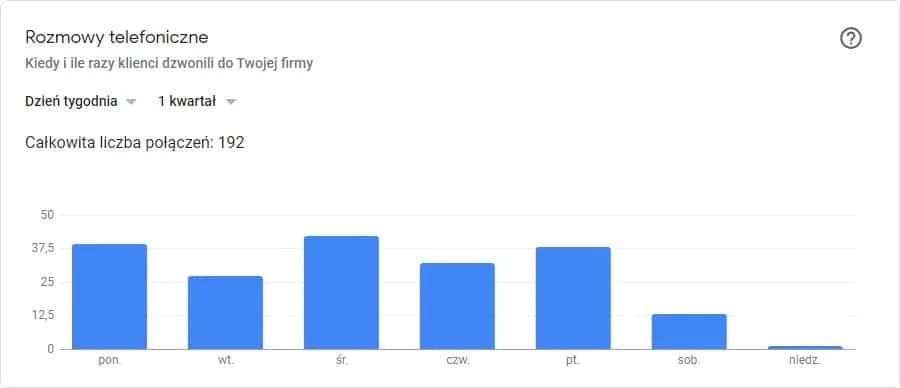The width and height of the screenshot is (900, 388).
Task: Click the subtitle about klienci dzwonili
Action: pyautogui.click(x=169, y=64)
